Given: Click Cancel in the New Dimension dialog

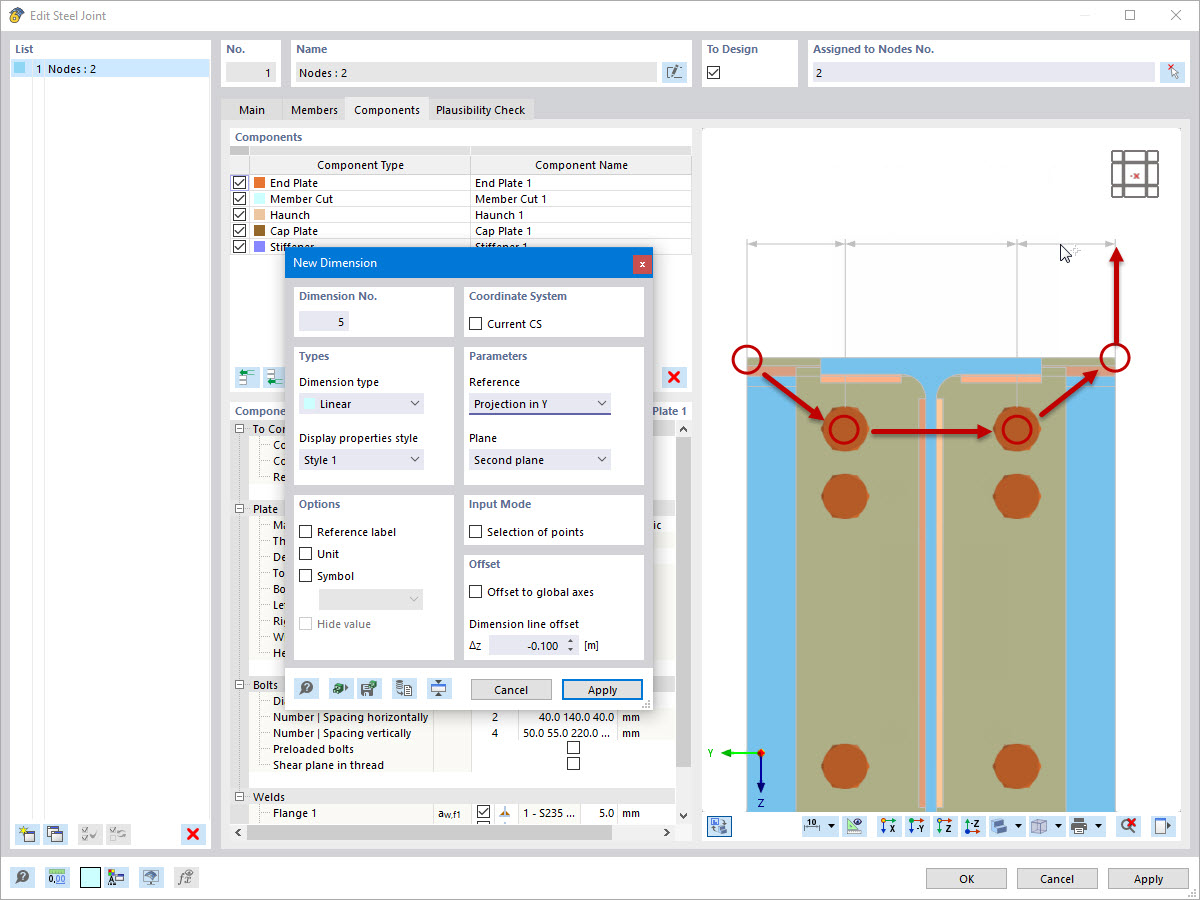Looking at the screenshot, I should point(511,690).
